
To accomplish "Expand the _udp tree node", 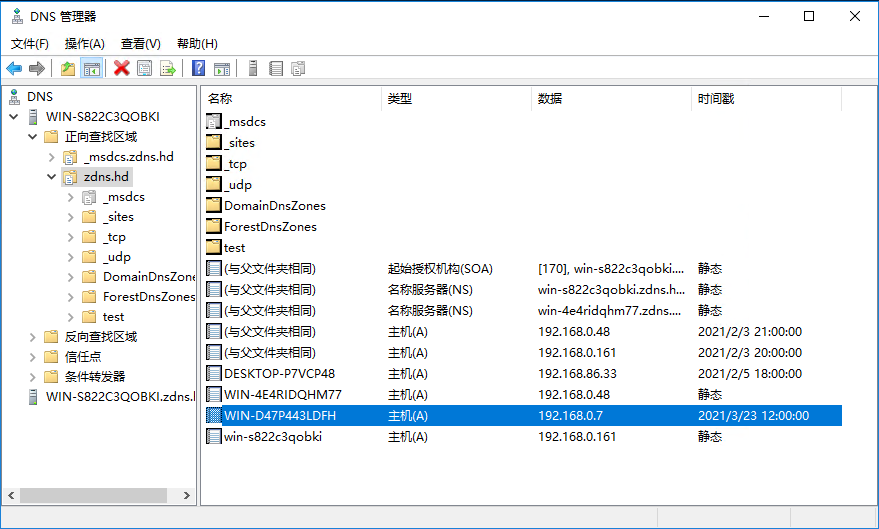I will [x=71, y=257].
